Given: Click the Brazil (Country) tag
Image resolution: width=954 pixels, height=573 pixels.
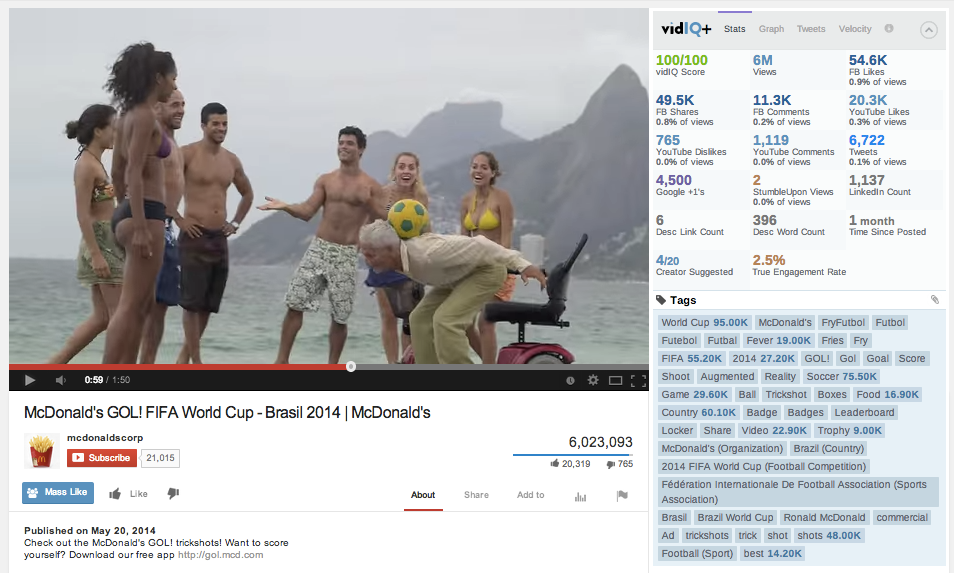Looking at the screenshot, I should (x=828, y=448).
